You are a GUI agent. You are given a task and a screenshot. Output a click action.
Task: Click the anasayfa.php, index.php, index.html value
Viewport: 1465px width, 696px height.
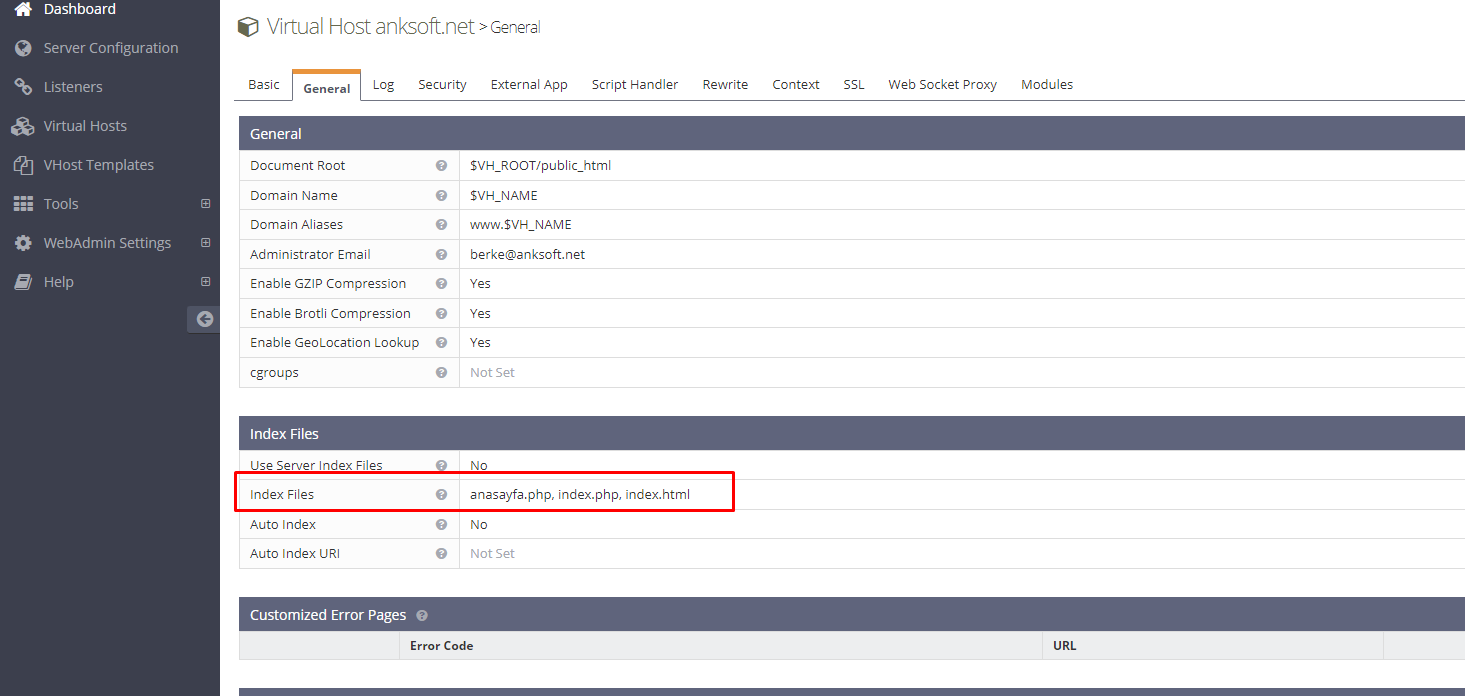(x=580, y=495)
